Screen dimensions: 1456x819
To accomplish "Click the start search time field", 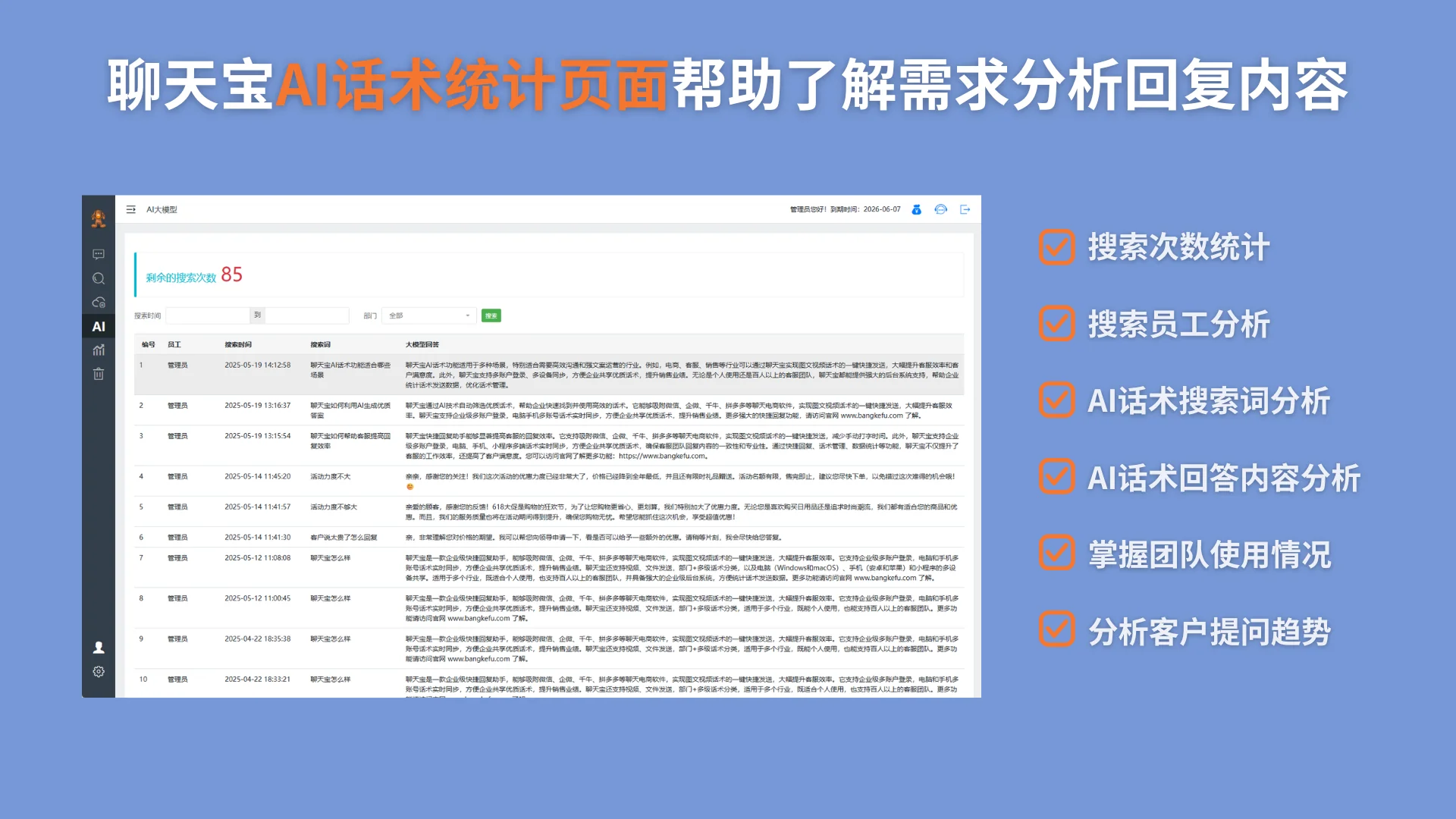I will 208,315.
